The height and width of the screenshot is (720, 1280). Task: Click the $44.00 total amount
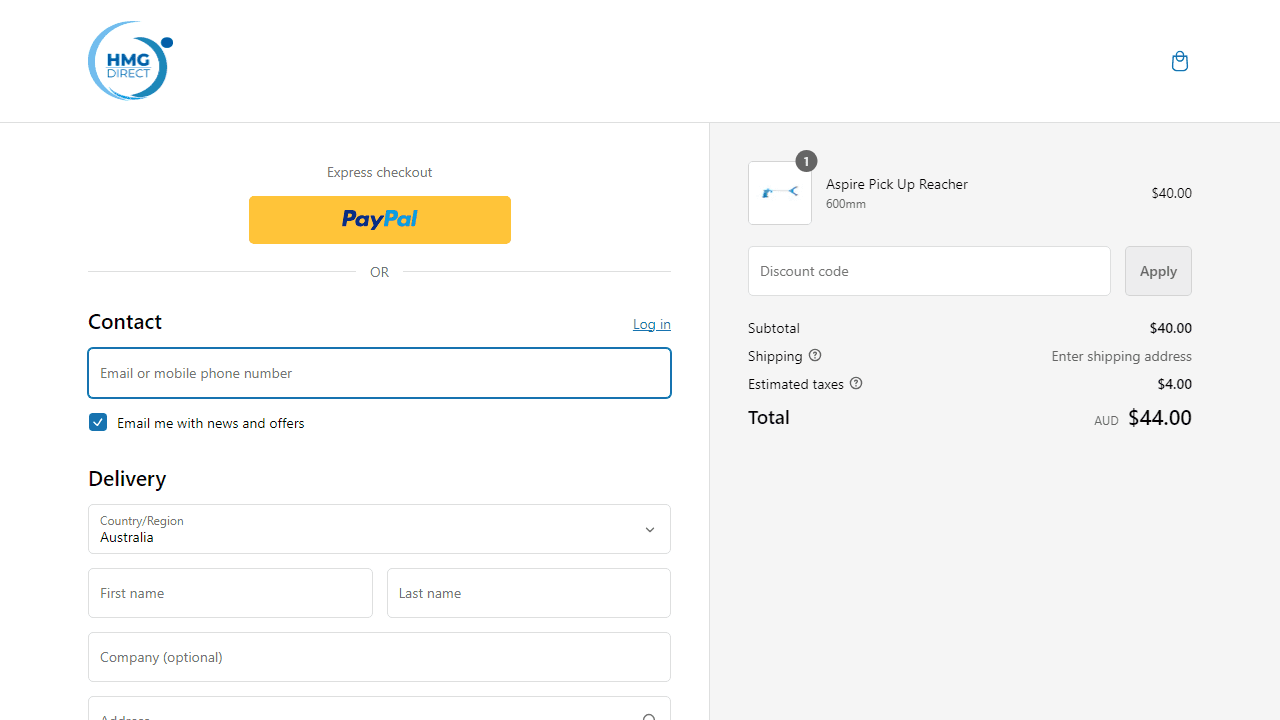point(1160,418)
